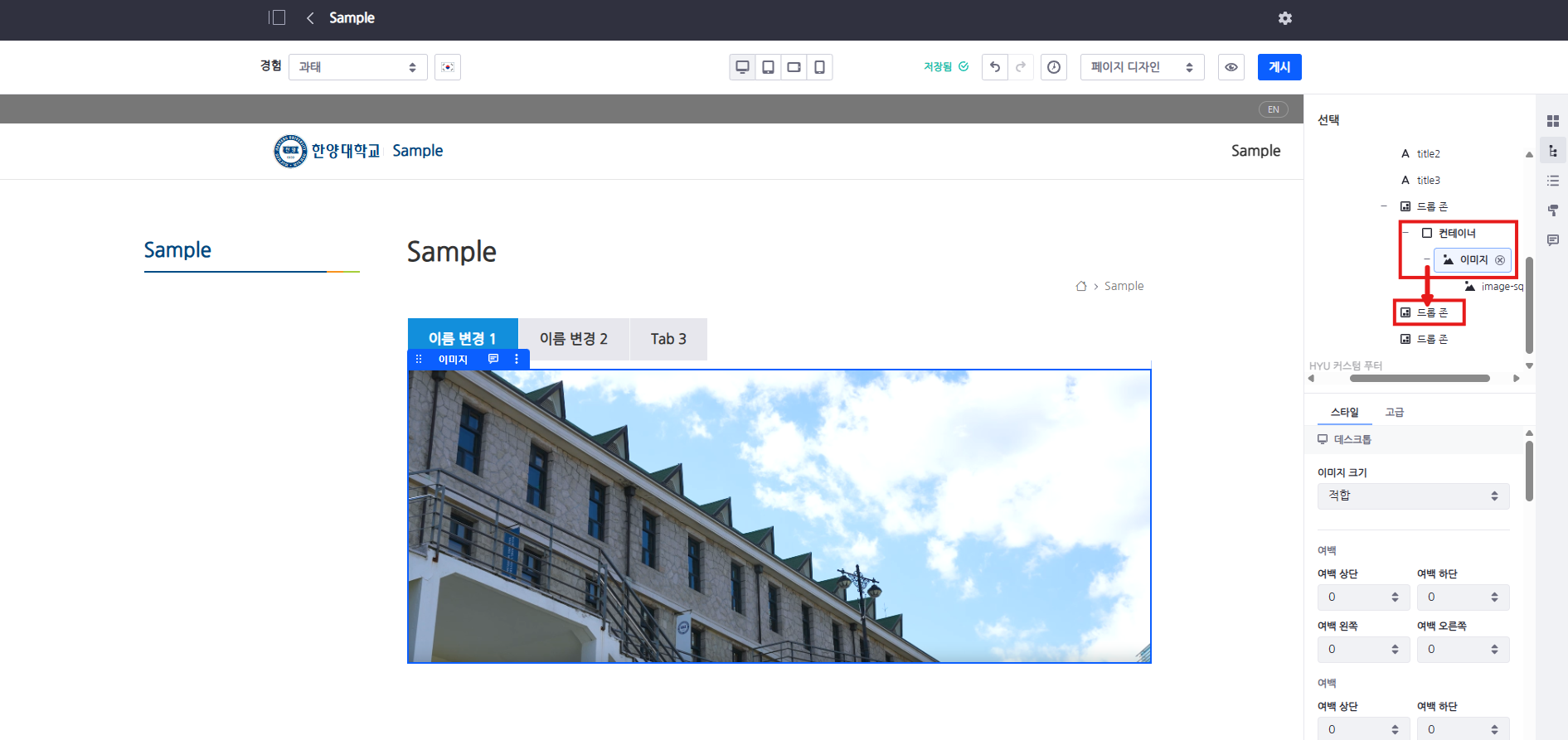
Task: Open the page design paint roller panel
Action: (x=1552, y=210)
